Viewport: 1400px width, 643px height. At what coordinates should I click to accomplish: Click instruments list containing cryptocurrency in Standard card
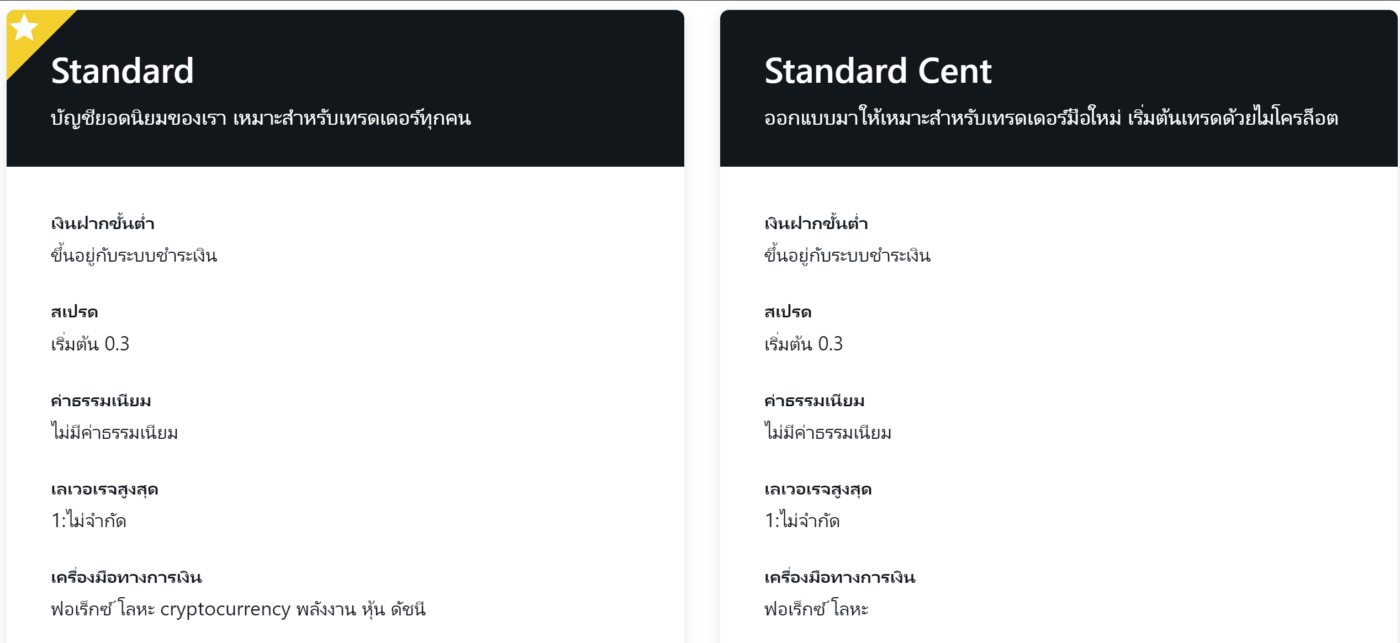[x=239, y=609]
